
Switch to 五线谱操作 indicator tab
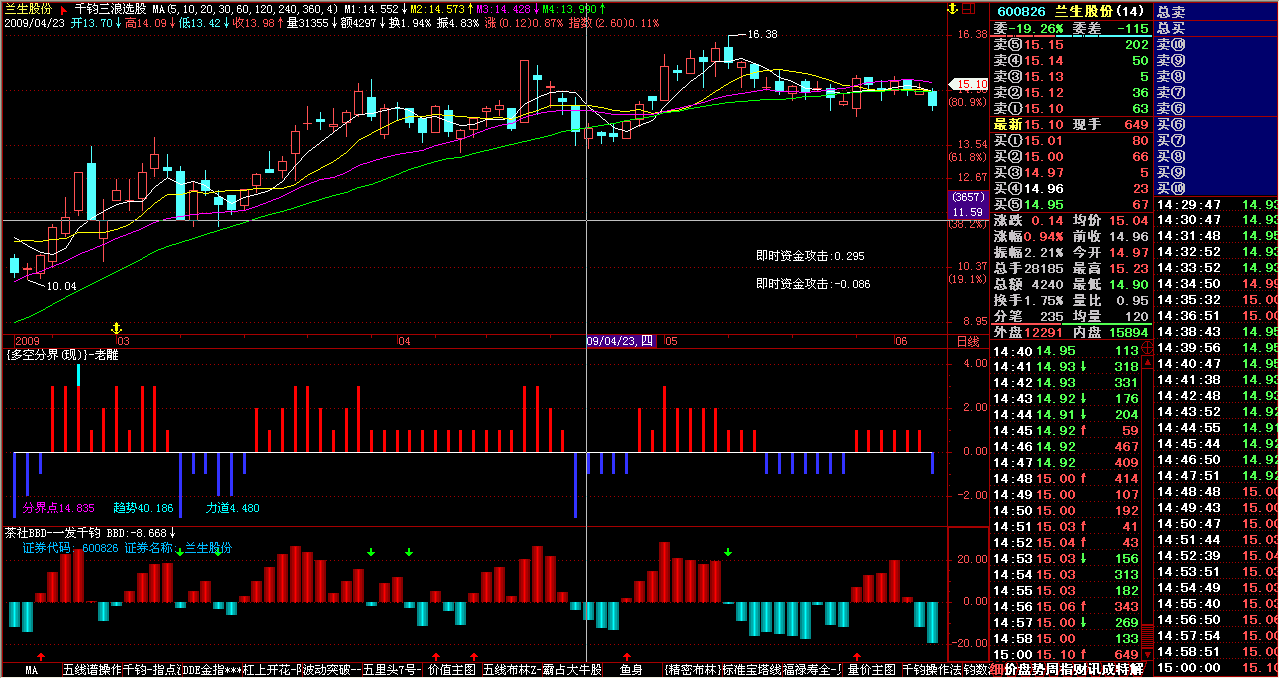click(x=92, y=669)
